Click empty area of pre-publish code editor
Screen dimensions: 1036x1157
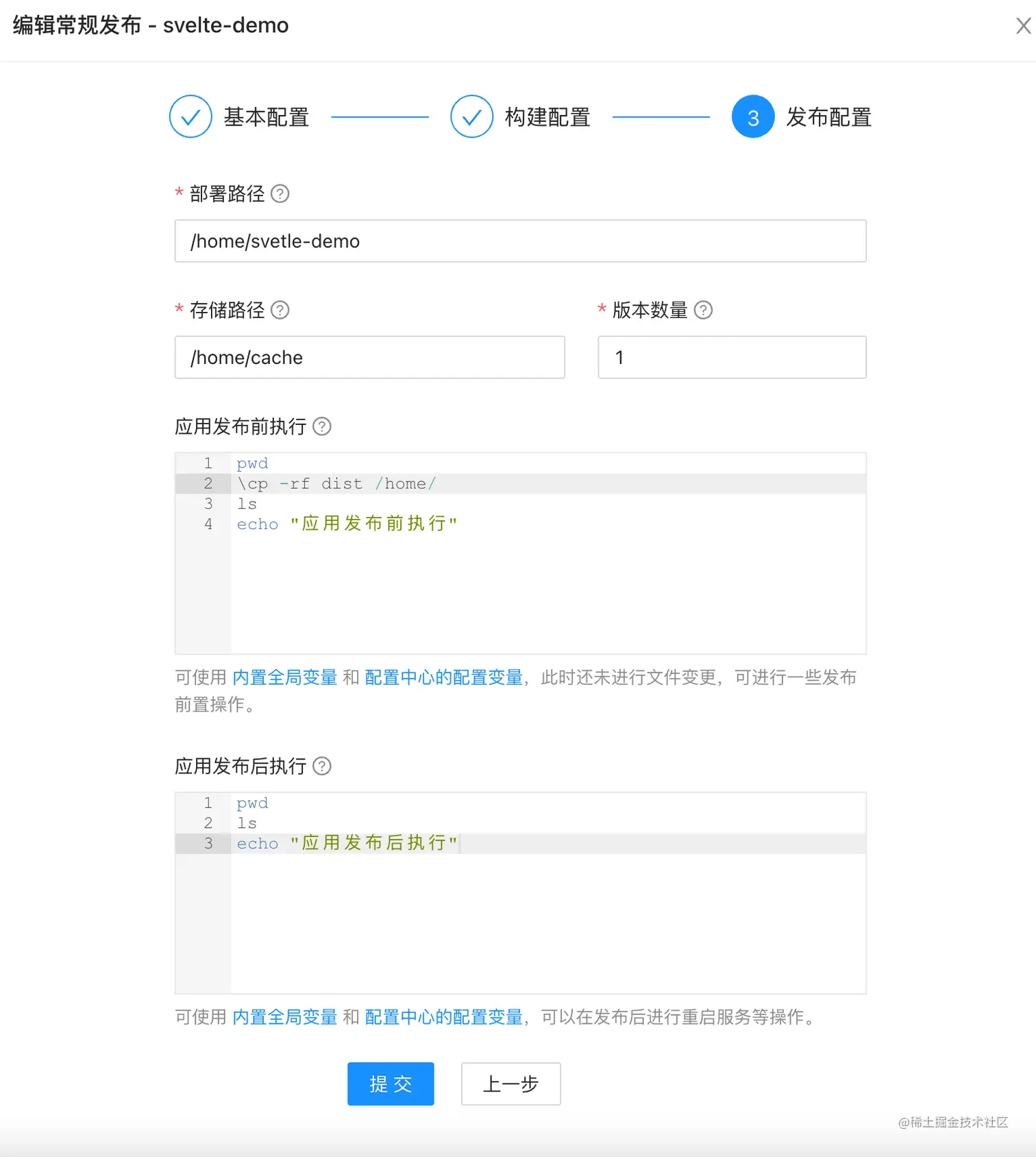pos(548,594)
